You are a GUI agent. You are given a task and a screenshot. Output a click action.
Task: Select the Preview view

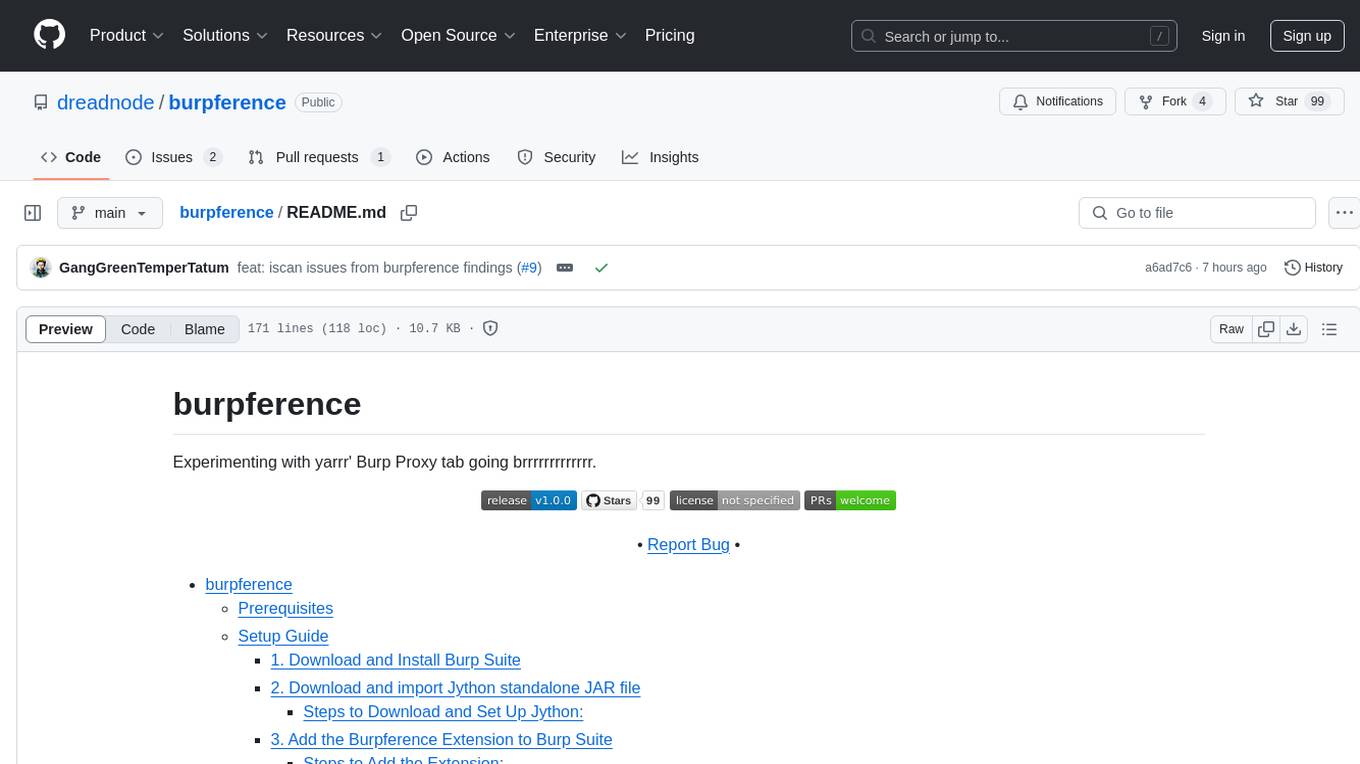point(66,329)
